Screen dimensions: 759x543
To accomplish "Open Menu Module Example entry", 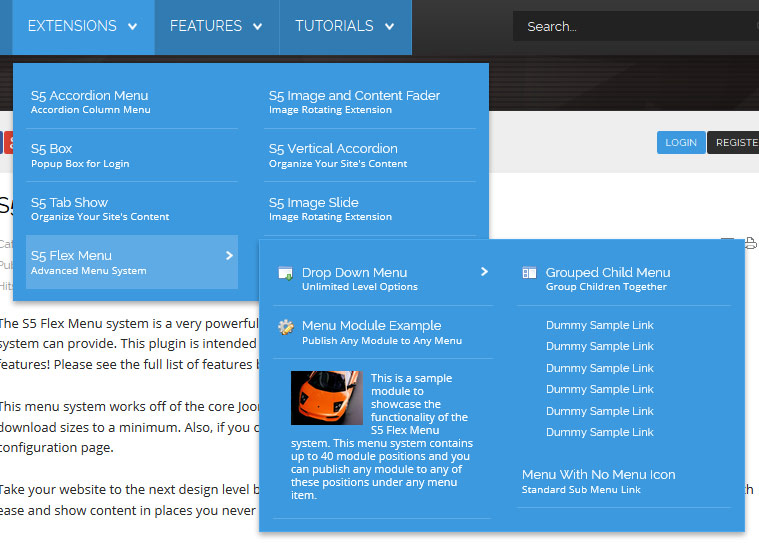I will click(x=383, y=332).
